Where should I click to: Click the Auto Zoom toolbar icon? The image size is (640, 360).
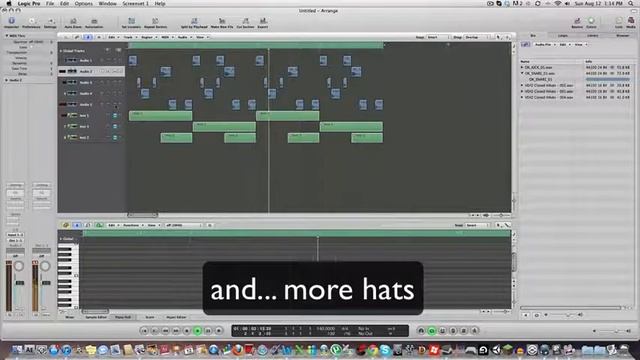[73, 22]
